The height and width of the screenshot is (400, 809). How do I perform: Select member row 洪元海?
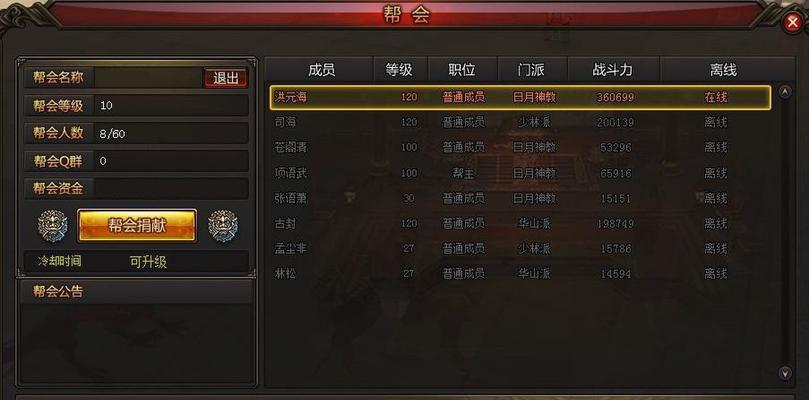[520, 97]
